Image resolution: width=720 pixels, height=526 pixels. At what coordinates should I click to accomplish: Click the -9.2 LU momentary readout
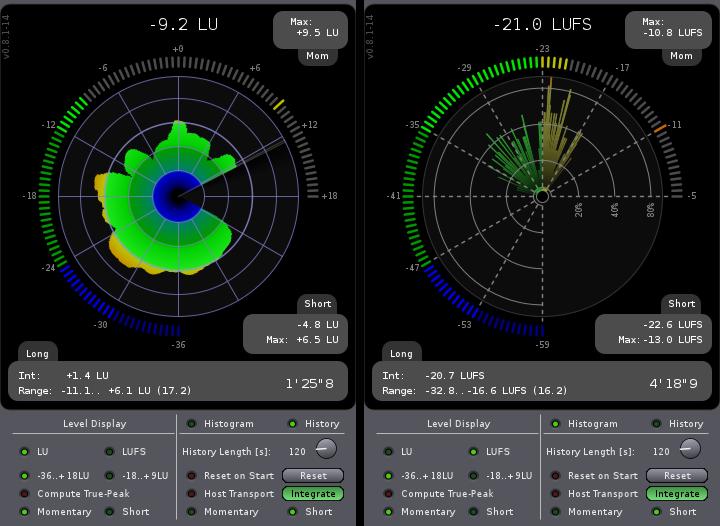pyautogui.click(x=183, y=24)
